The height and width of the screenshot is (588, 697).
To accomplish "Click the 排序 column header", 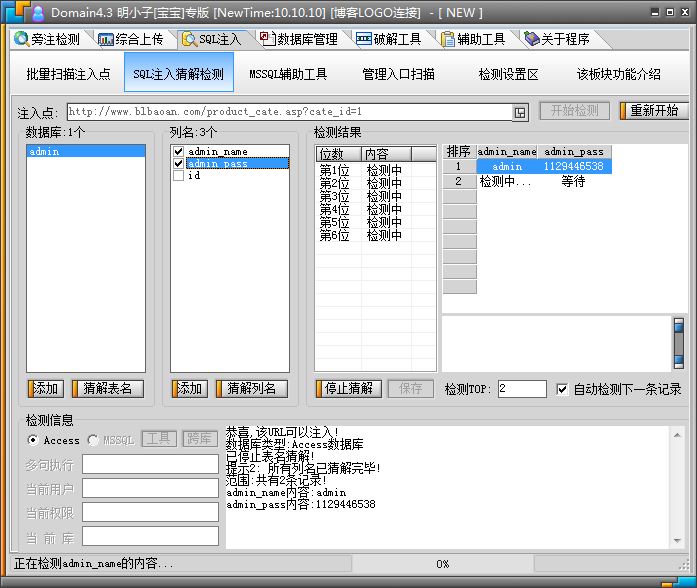I will [459, 152].
